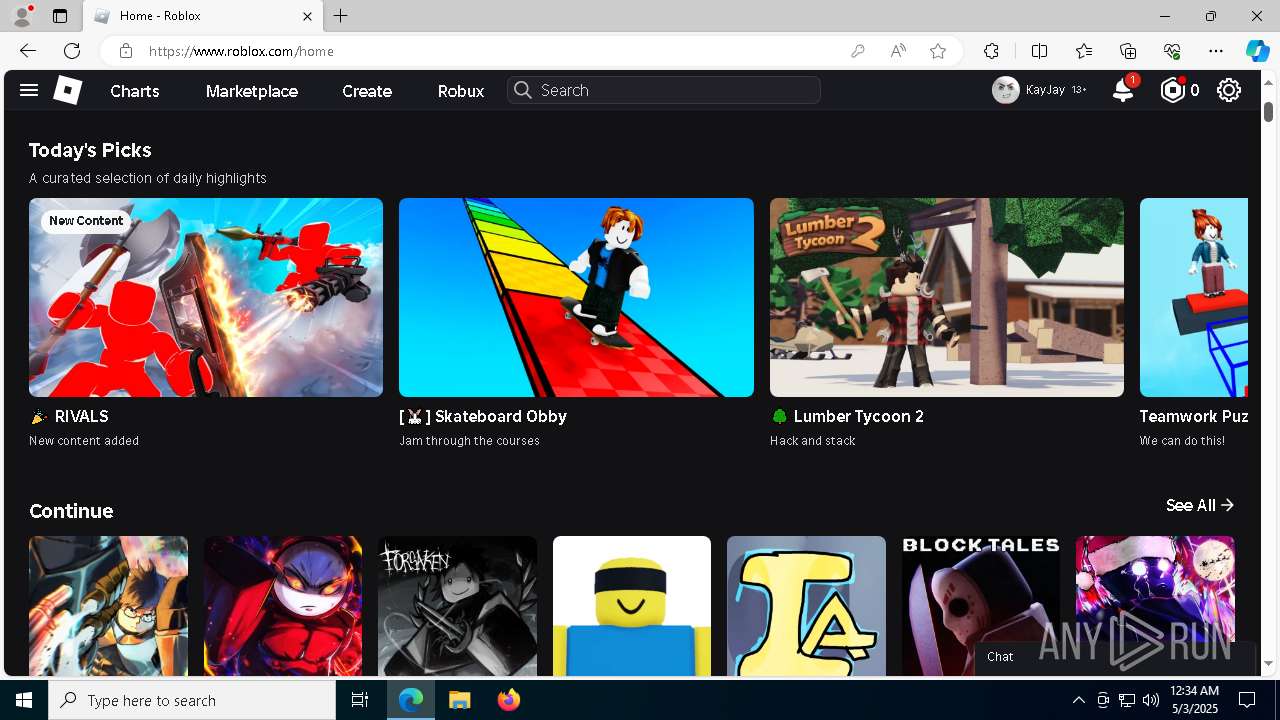The image size is (1280, 720).
Task: Open the Skateboard Obby title link
Action: pyautogui.click(x=483, y=416)
